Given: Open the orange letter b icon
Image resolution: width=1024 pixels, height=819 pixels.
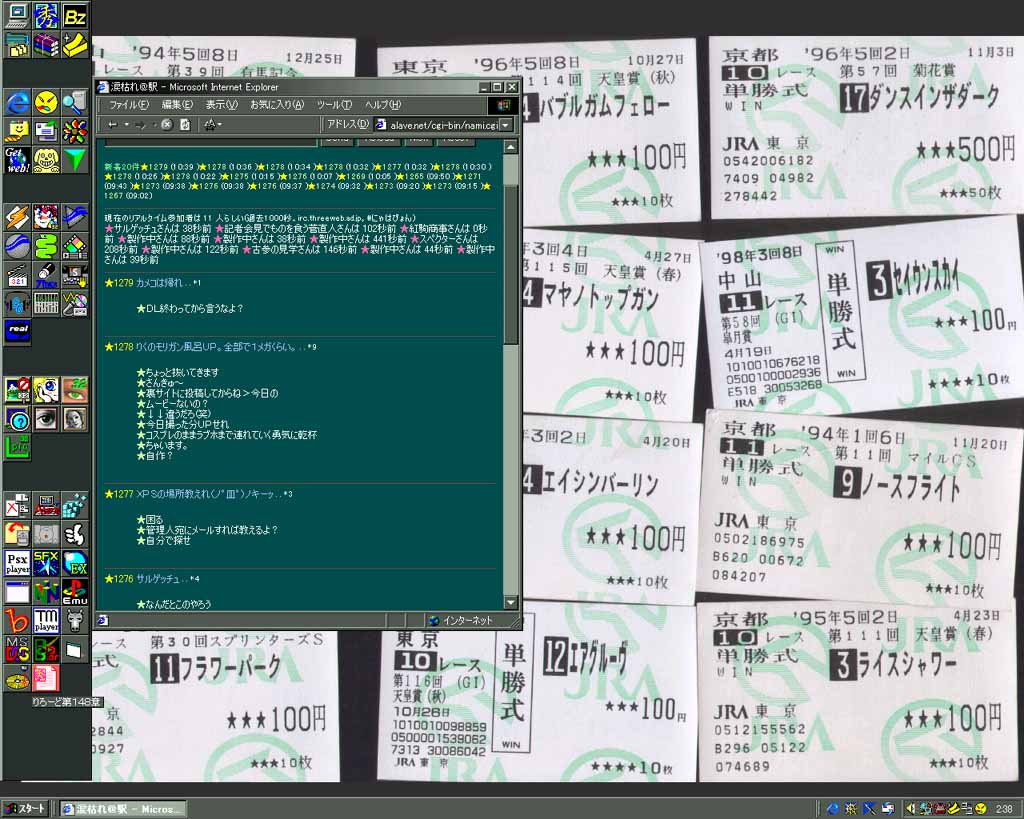Looking at the screenshot, I should pos(17,620).
